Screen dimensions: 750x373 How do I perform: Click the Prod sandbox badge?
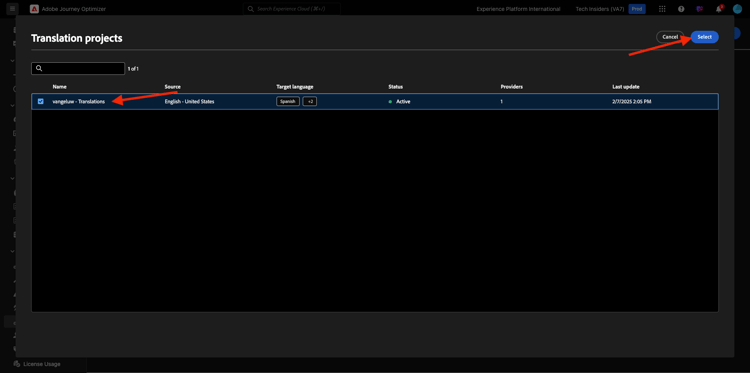coord(637,9)
